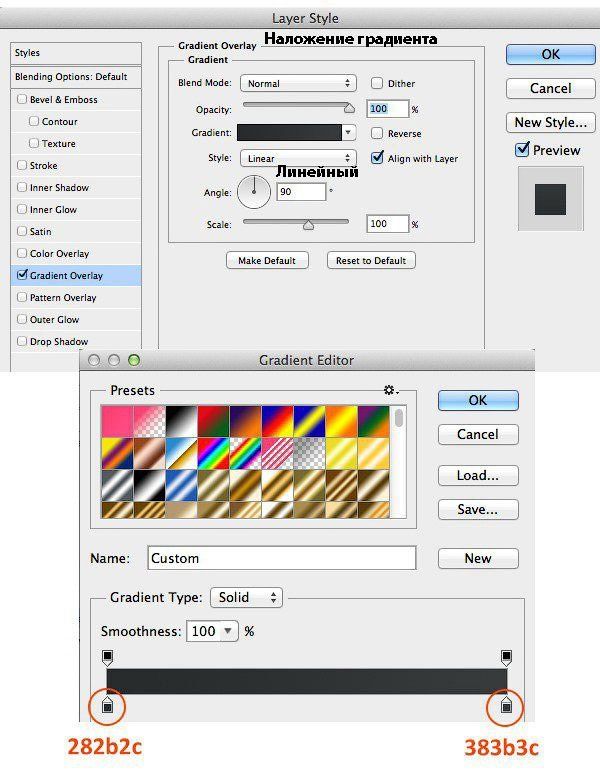Enable Inner Shadow effect
The image size is (600, 776).
pyautogui.click(x=22, y=187)
